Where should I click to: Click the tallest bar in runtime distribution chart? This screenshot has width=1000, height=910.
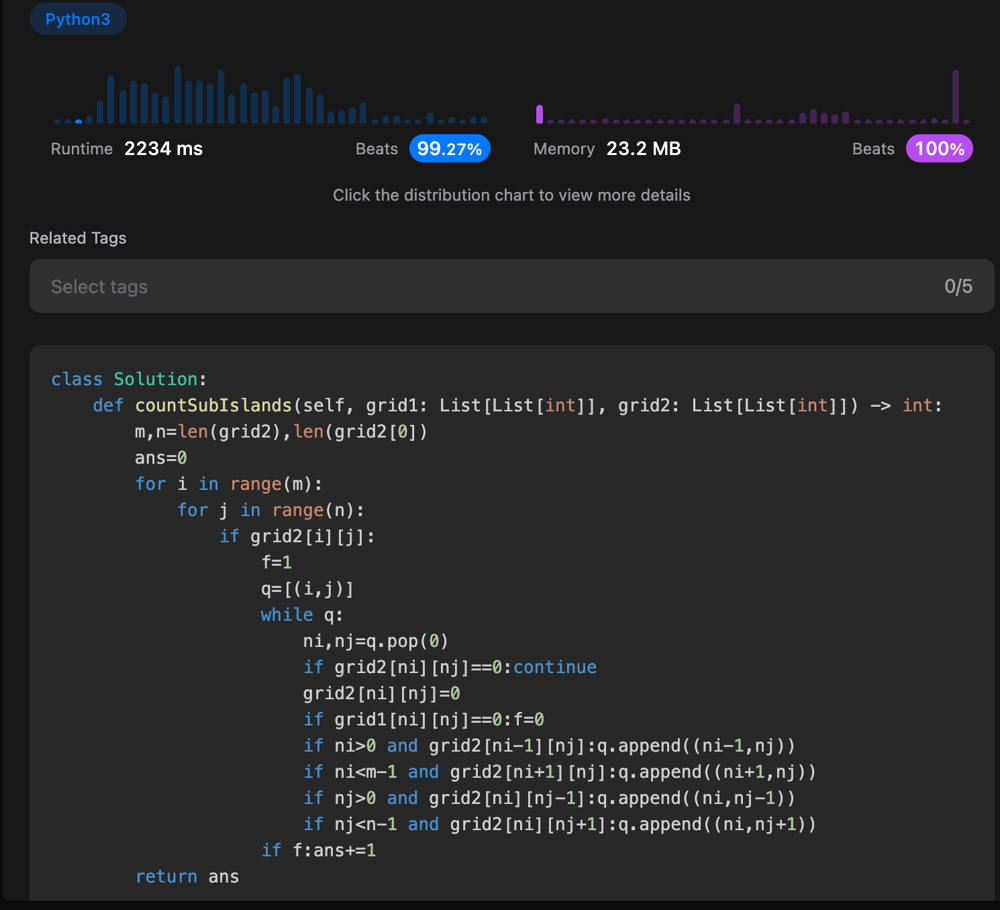[x=178, y=95]
